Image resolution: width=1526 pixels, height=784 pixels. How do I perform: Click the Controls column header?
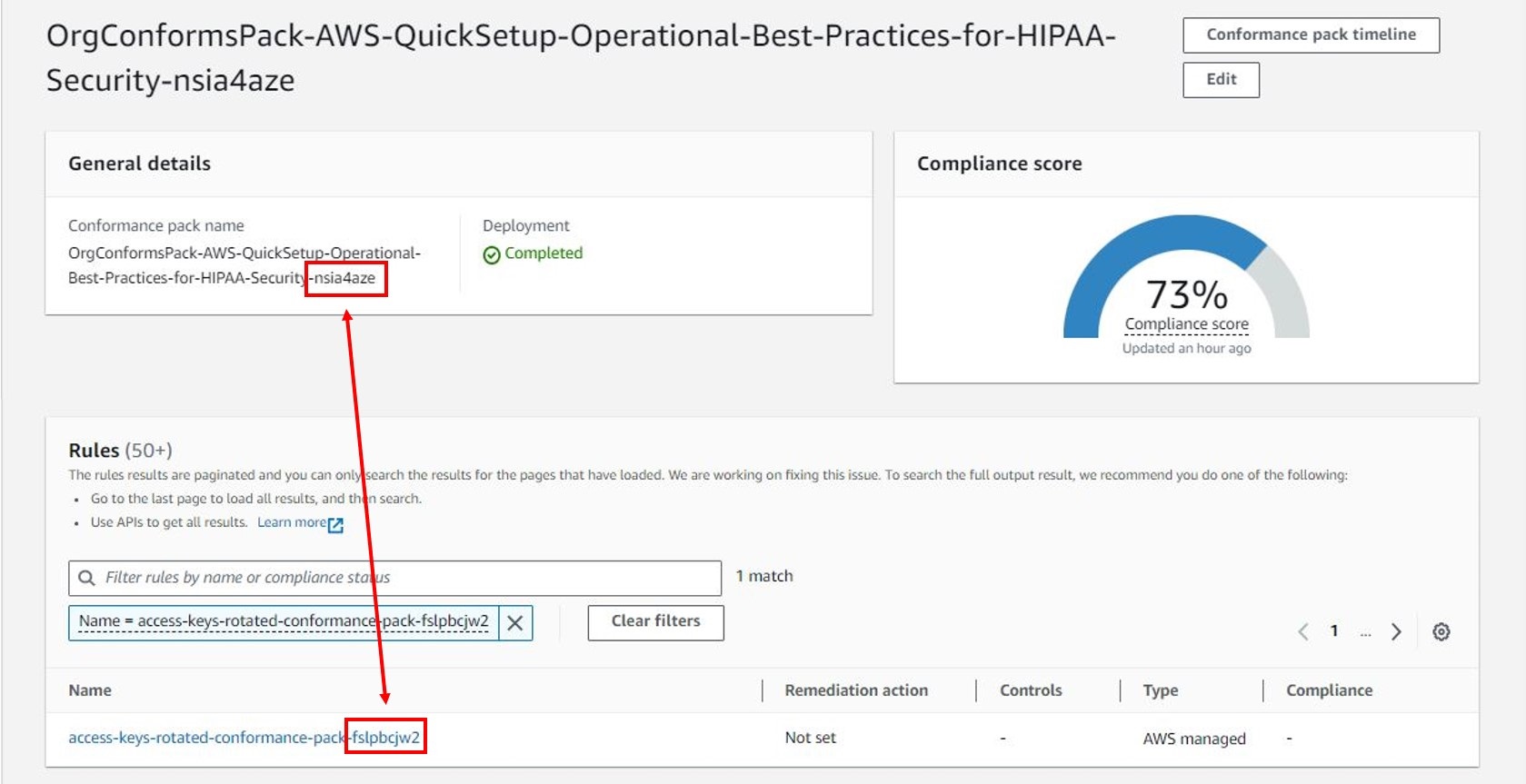[x=1031, y=690]
